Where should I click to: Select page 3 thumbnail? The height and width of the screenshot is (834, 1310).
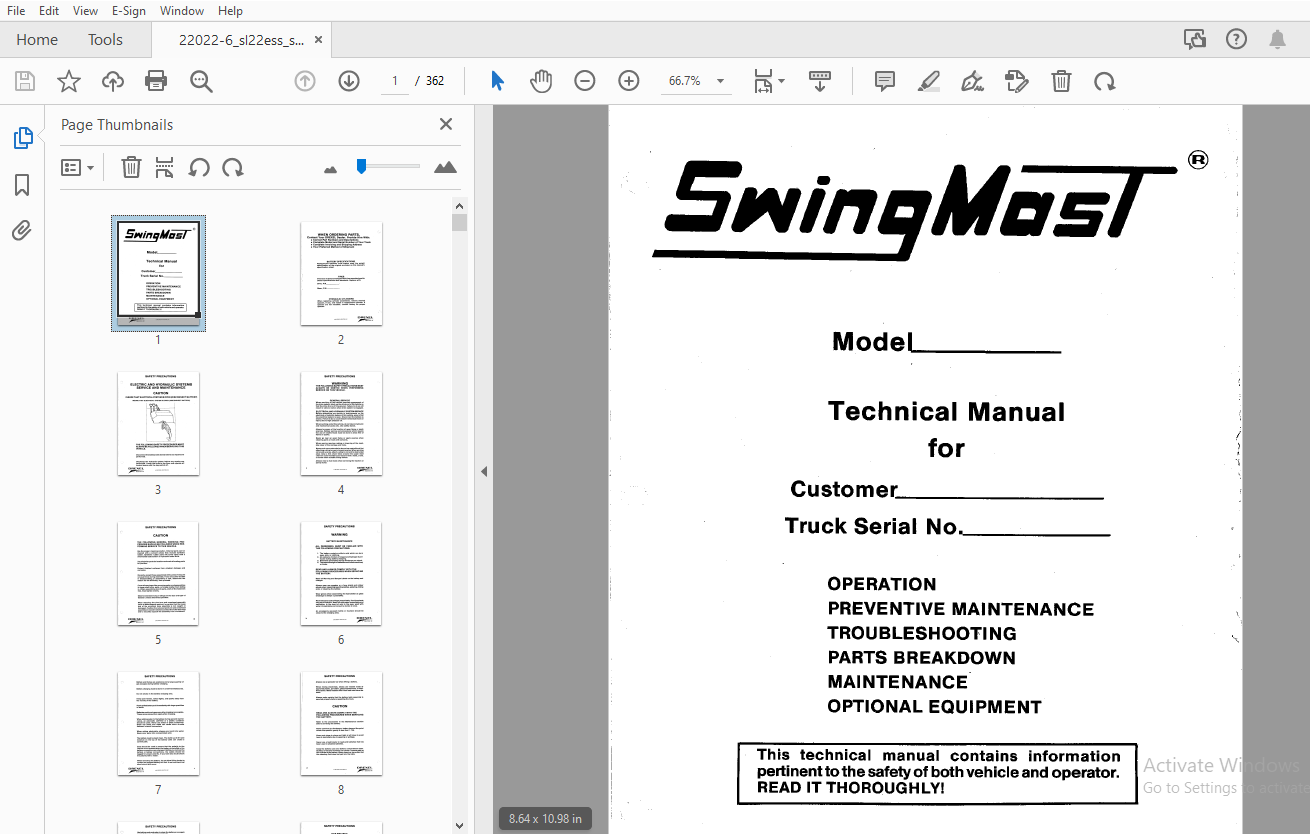click(x=158, y=423)
